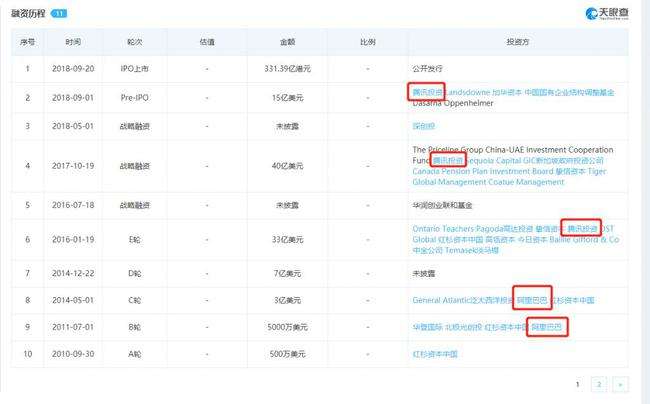Select the date cell 2014-05-01
650x404 pixels.
pyautogui.click(x=73, y=300)
